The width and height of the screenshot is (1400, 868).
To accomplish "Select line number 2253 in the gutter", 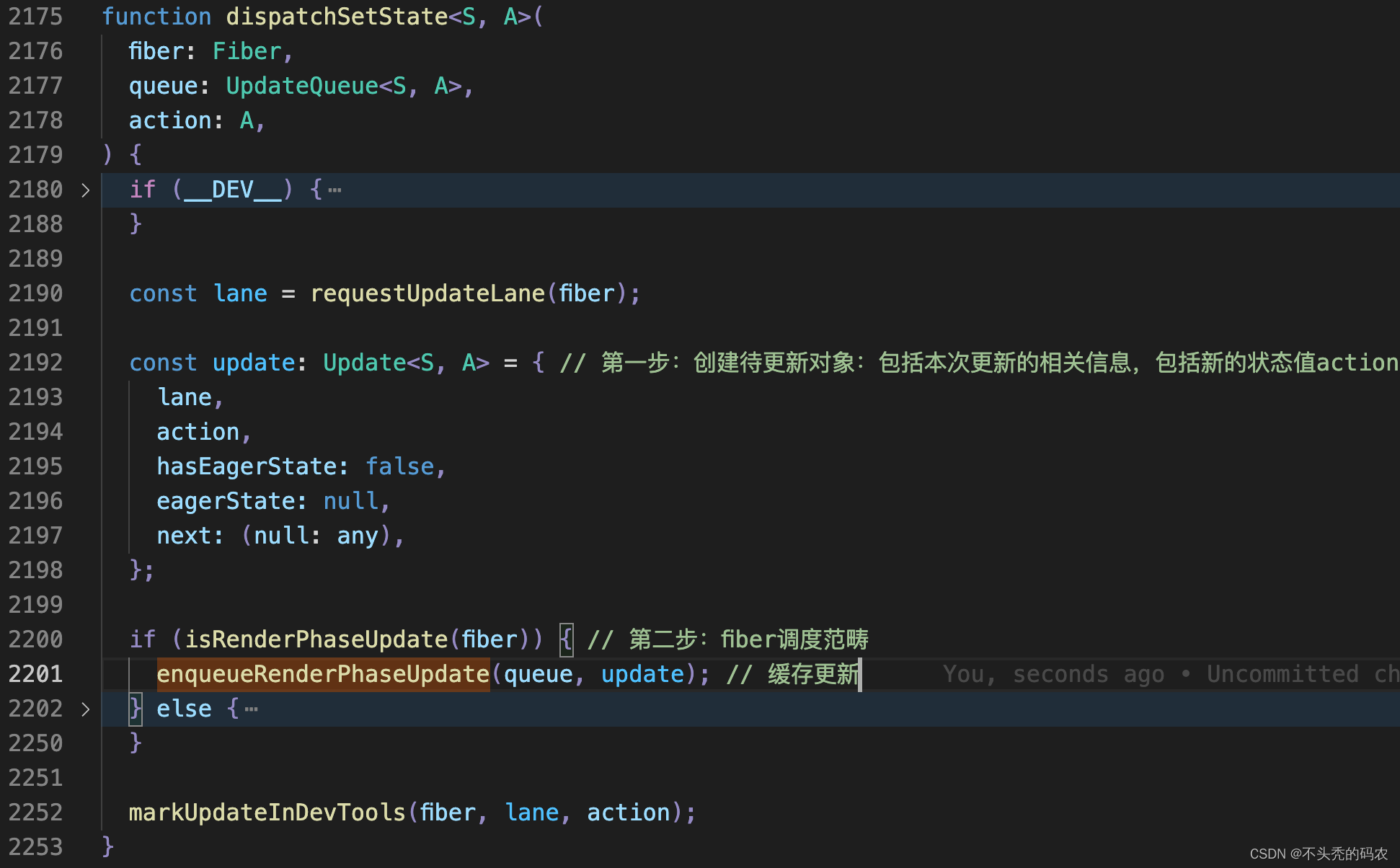I will coord(35,846).
